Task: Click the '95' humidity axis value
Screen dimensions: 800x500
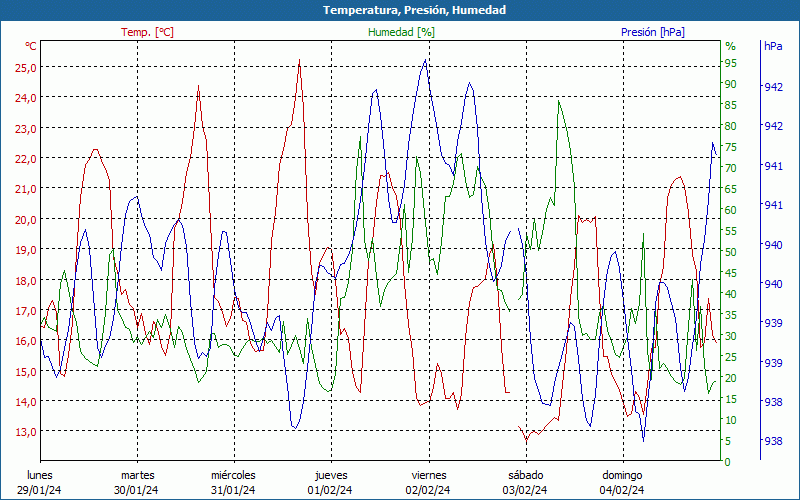Action: click(x=731, y=63)
